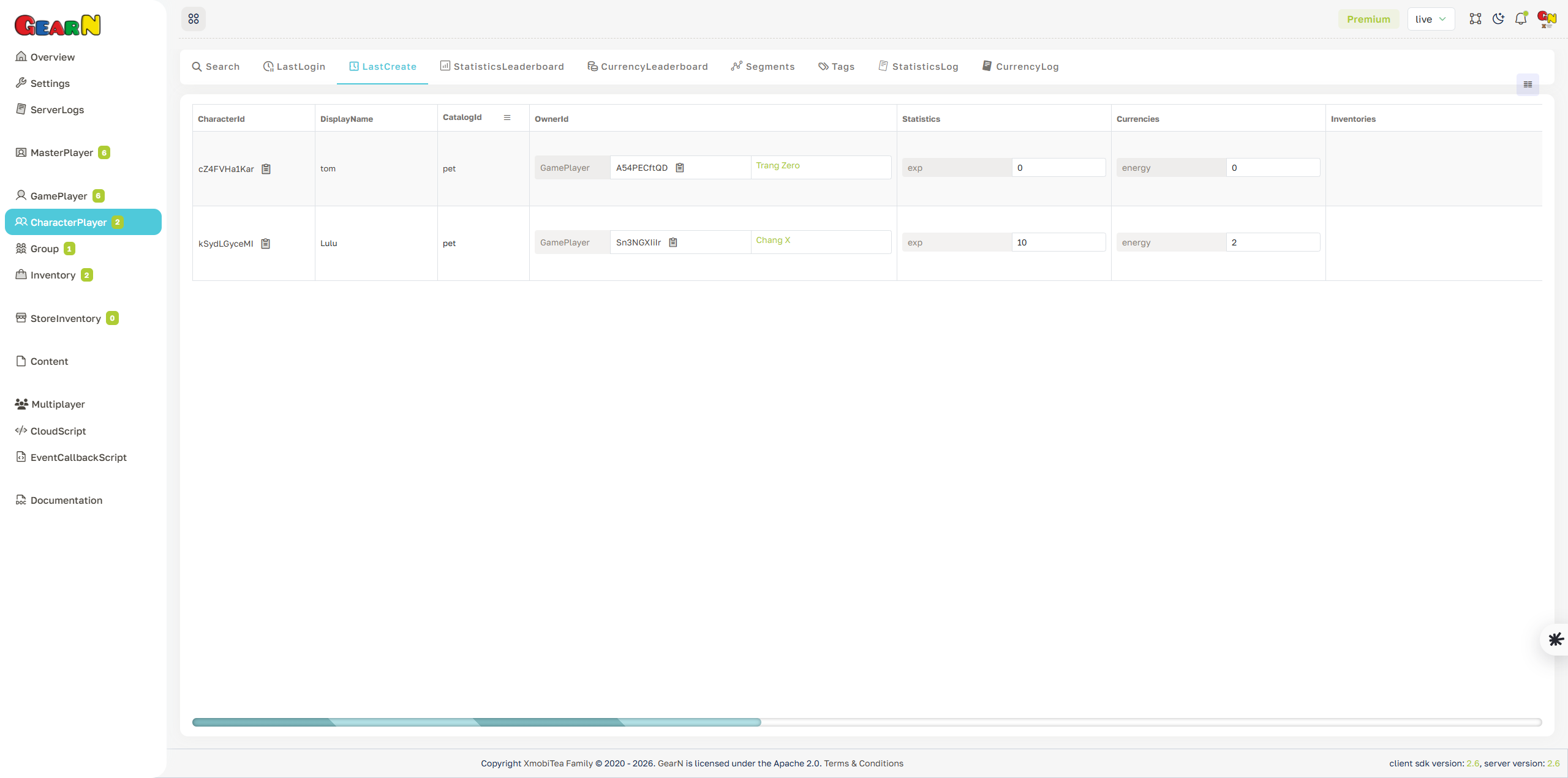Viewport: 1568px width, 778px height.
Task: Open notifications via the bell icon
Action: [x=1521, y=19]
